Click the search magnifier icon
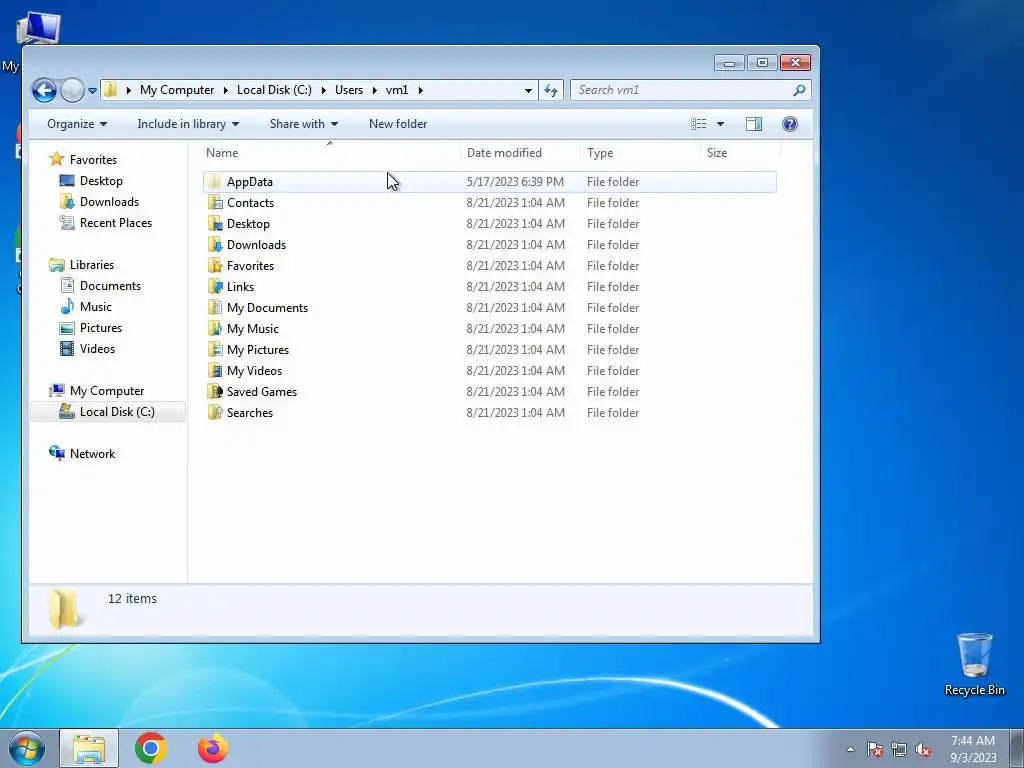The image size is (1024, 768). (799, 90)
